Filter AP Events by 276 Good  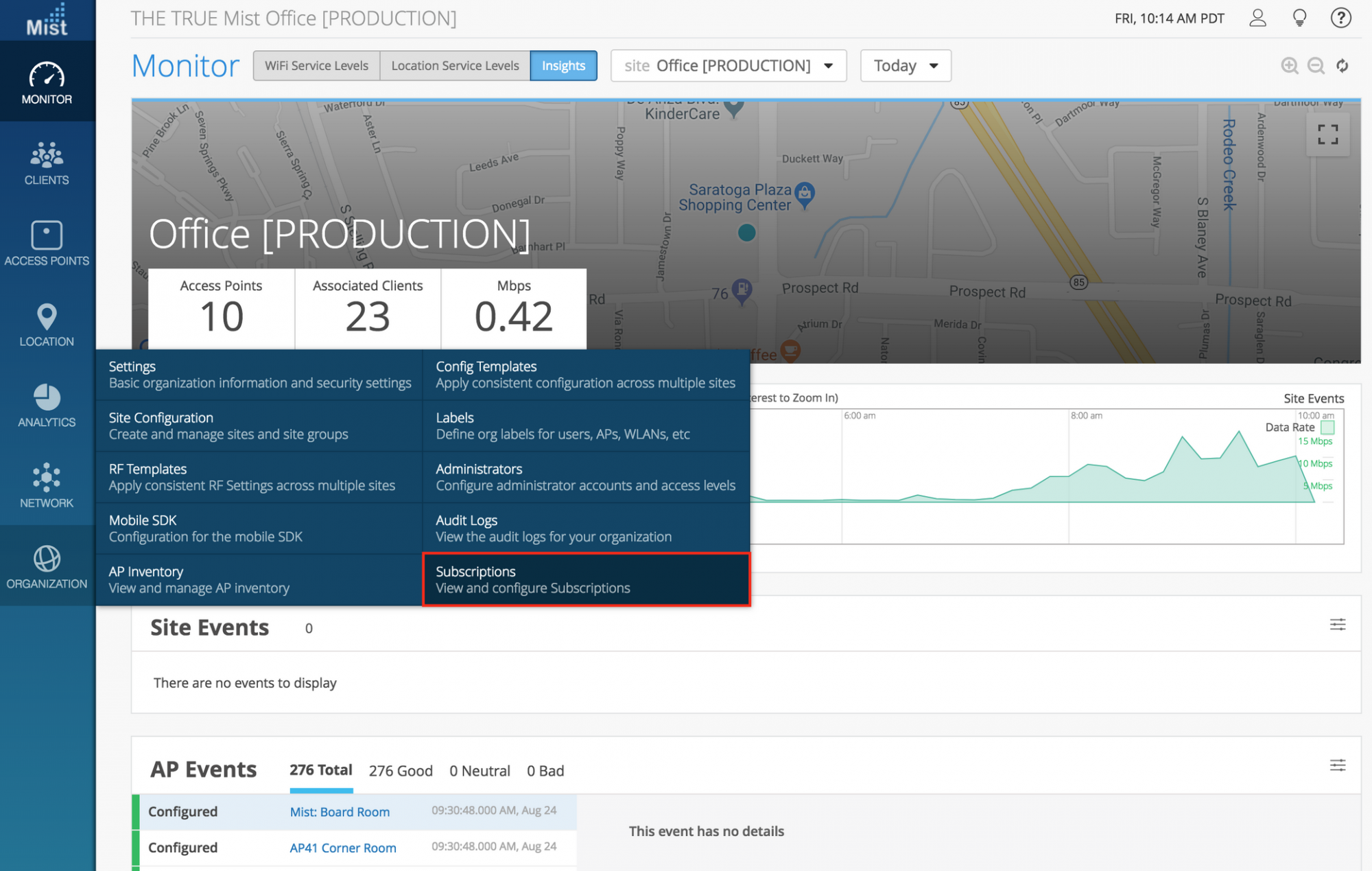coord(401,771)
